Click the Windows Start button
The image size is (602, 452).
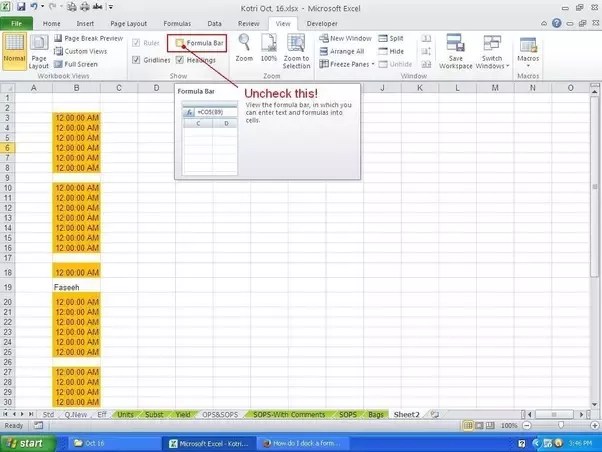pyautogui.click(x=27, y=444)
